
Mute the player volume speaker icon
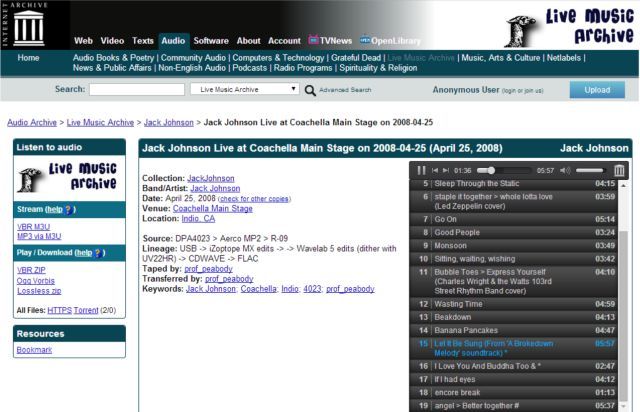click(x=566, y=171)
